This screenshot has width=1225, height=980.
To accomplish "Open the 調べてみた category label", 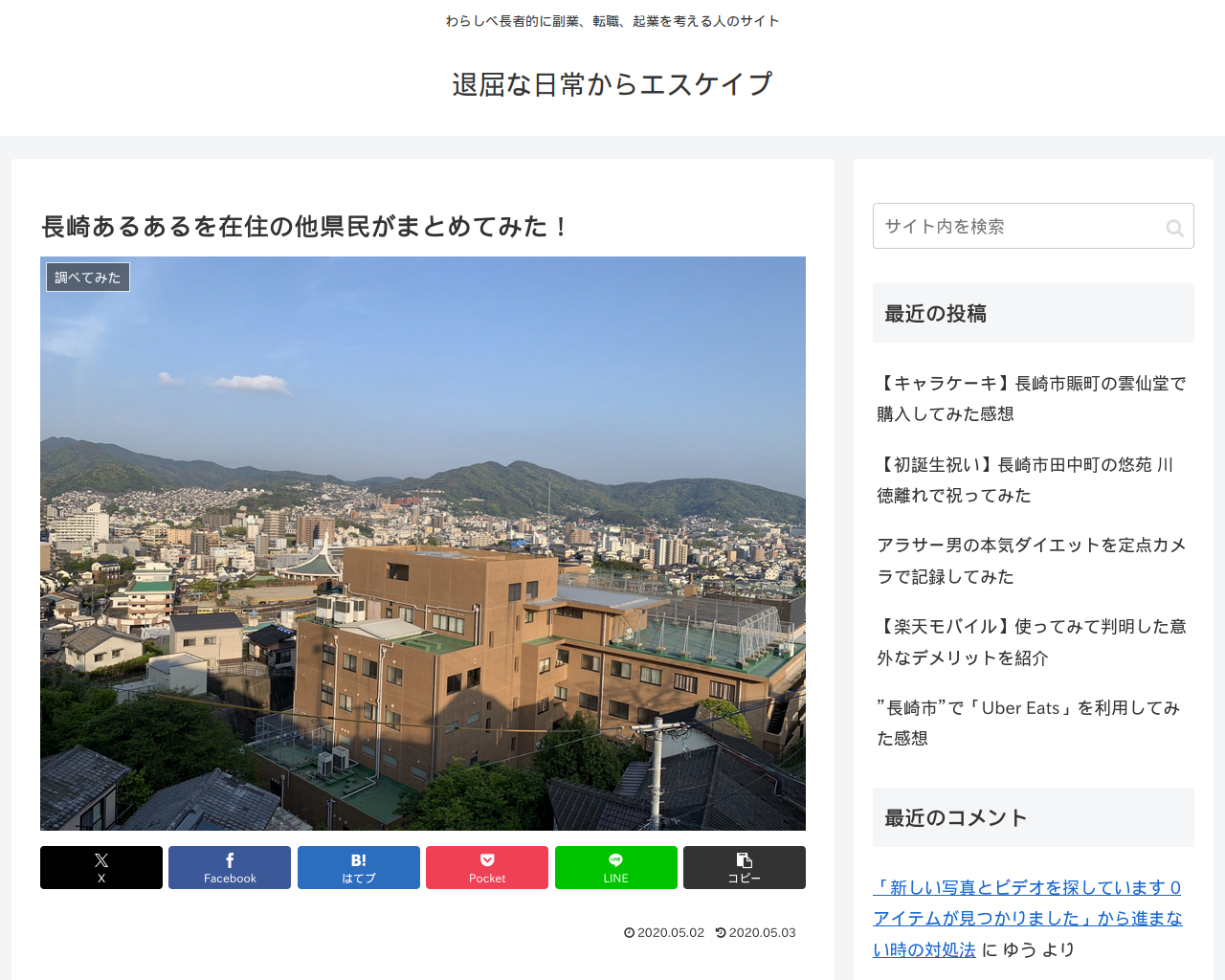I will coord(88,278).
